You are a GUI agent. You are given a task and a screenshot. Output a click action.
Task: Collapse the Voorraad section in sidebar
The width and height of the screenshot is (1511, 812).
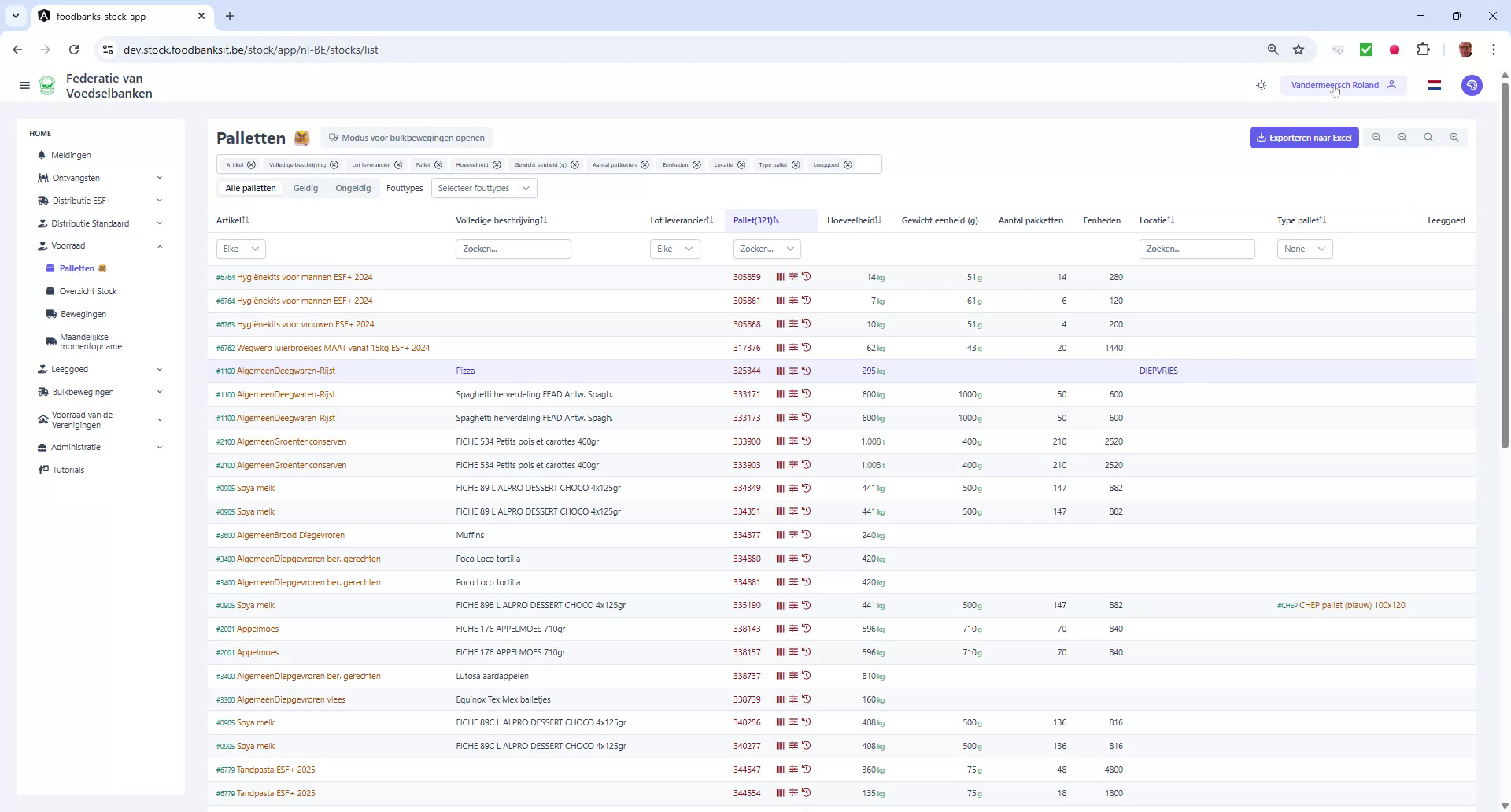(x=160, y=245)
